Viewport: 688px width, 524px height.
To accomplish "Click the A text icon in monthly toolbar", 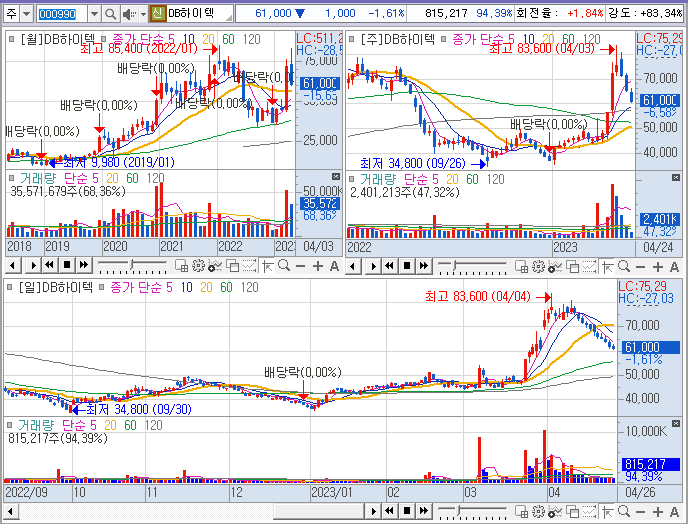I will 334,266.
